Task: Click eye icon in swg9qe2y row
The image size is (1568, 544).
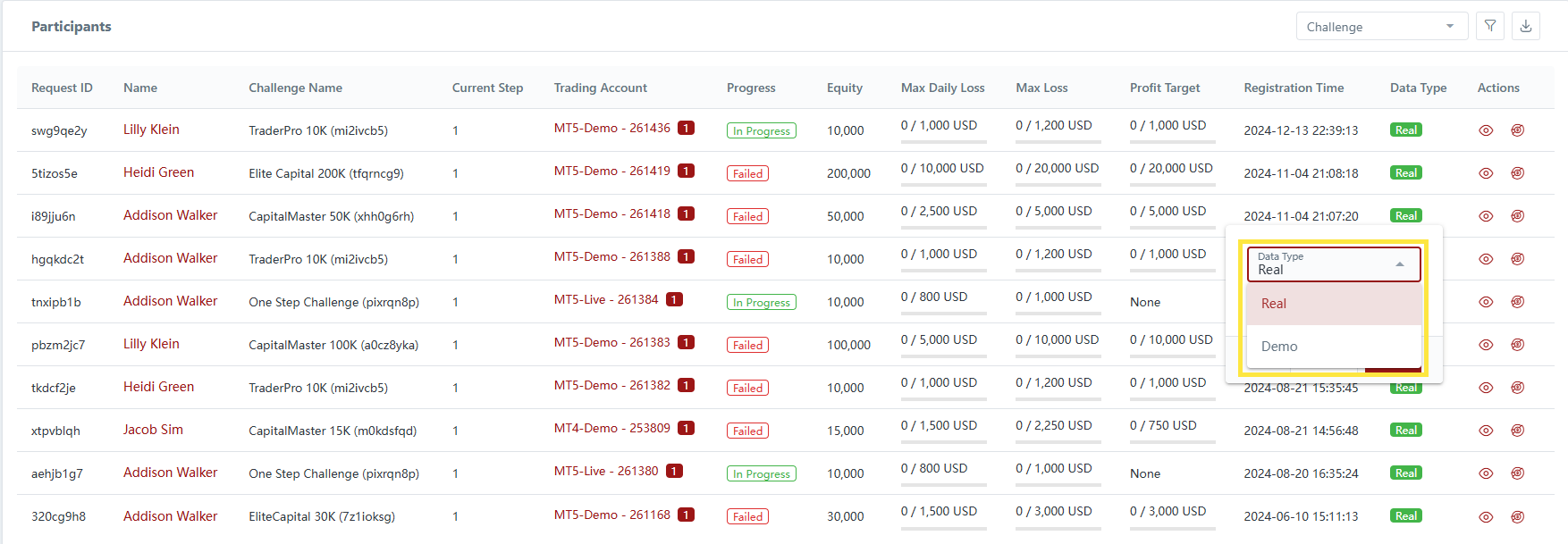Action: pos(1486,130)
